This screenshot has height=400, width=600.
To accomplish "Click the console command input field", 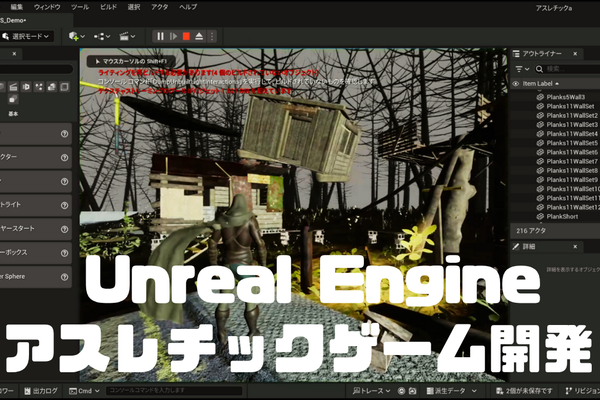I will point(174,390).
